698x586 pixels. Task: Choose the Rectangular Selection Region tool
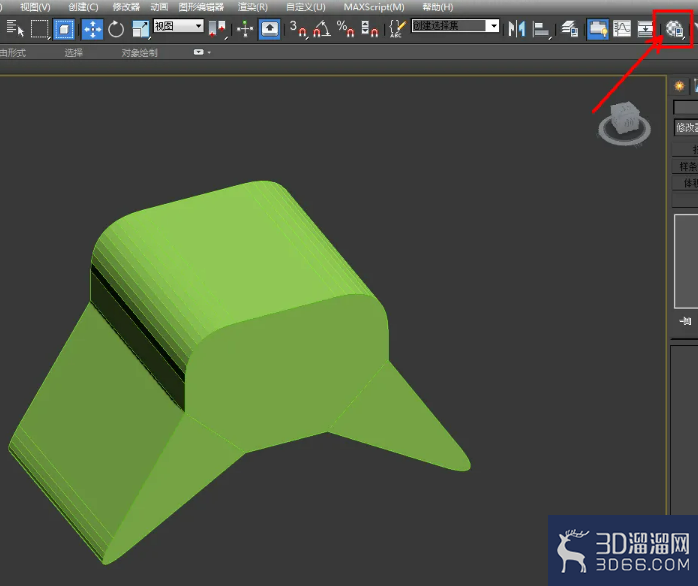tap(40, 29)
